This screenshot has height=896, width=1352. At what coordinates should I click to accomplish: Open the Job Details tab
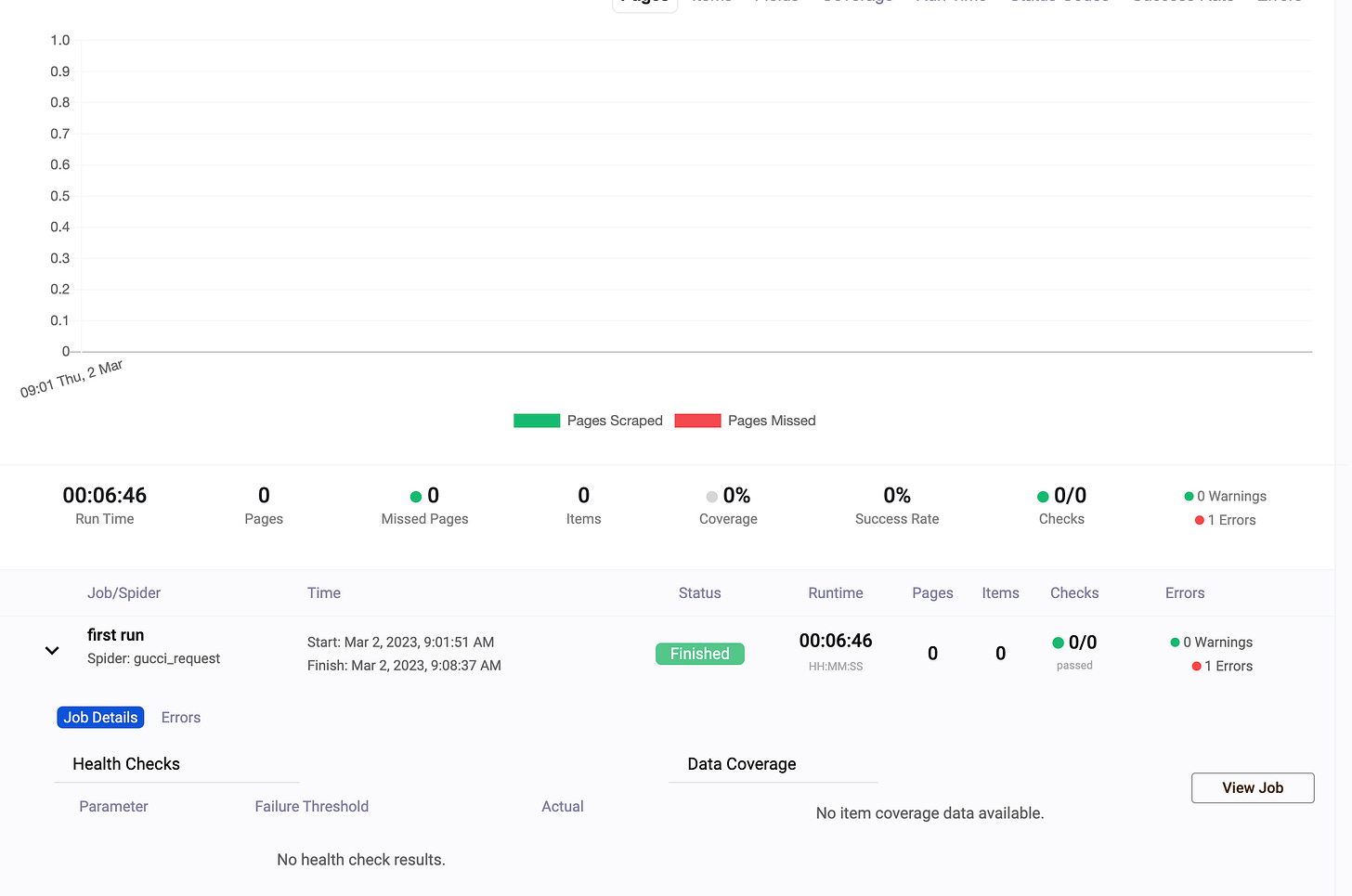pos(100,717)
